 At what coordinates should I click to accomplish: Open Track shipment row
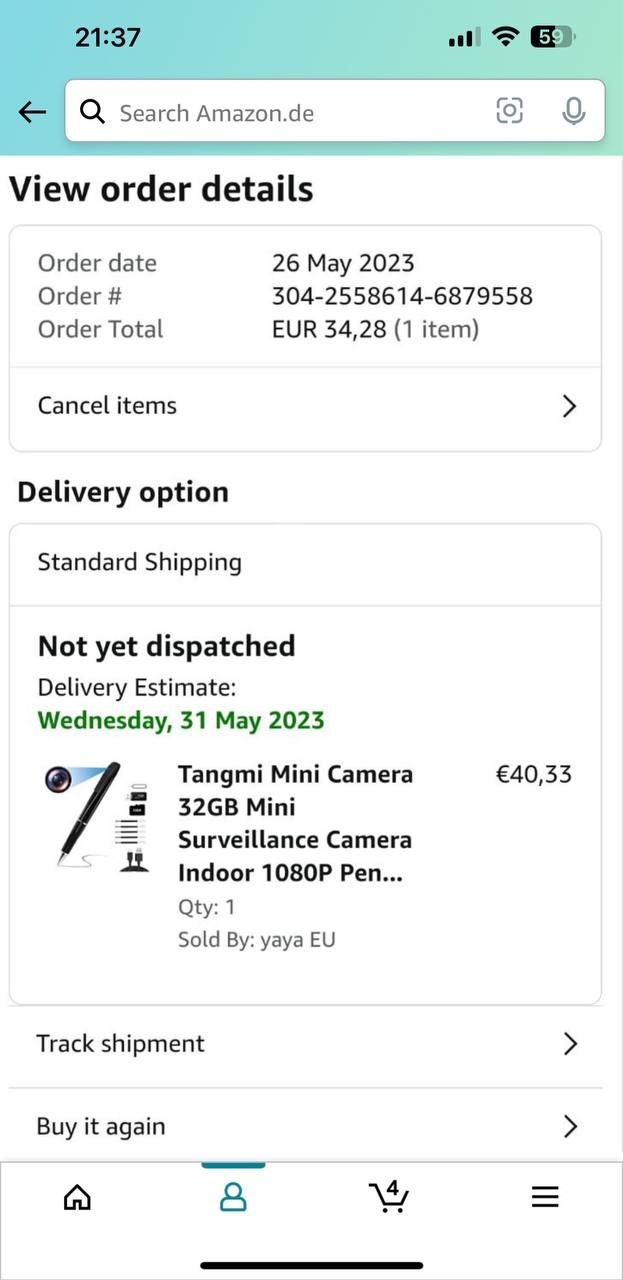click(x=121, y=1044)
